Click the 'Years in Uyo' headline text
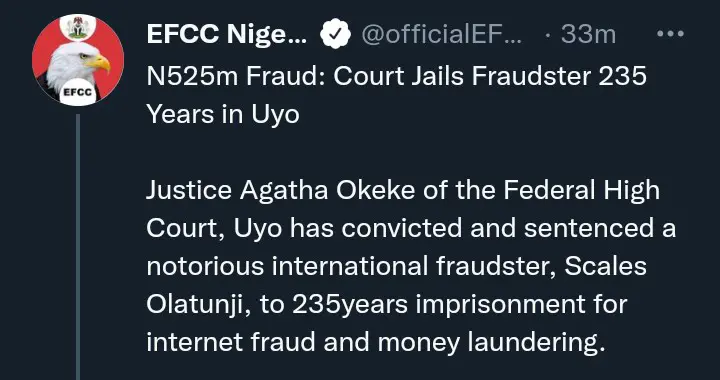720x380 pixels. (x=223, y=114)
